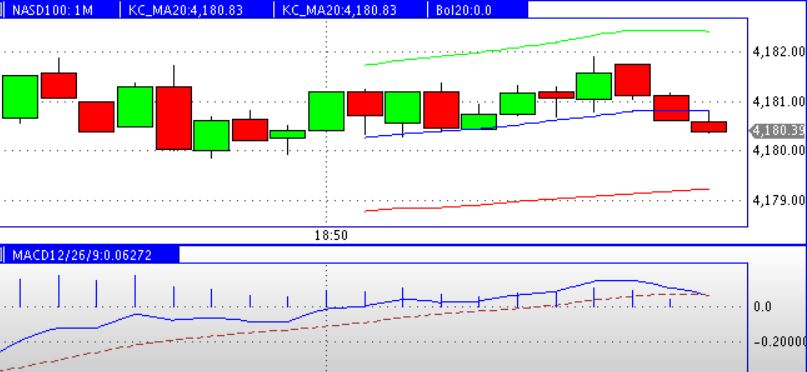
Task: Click the last red candle at current price
Action: coord(709,127)
